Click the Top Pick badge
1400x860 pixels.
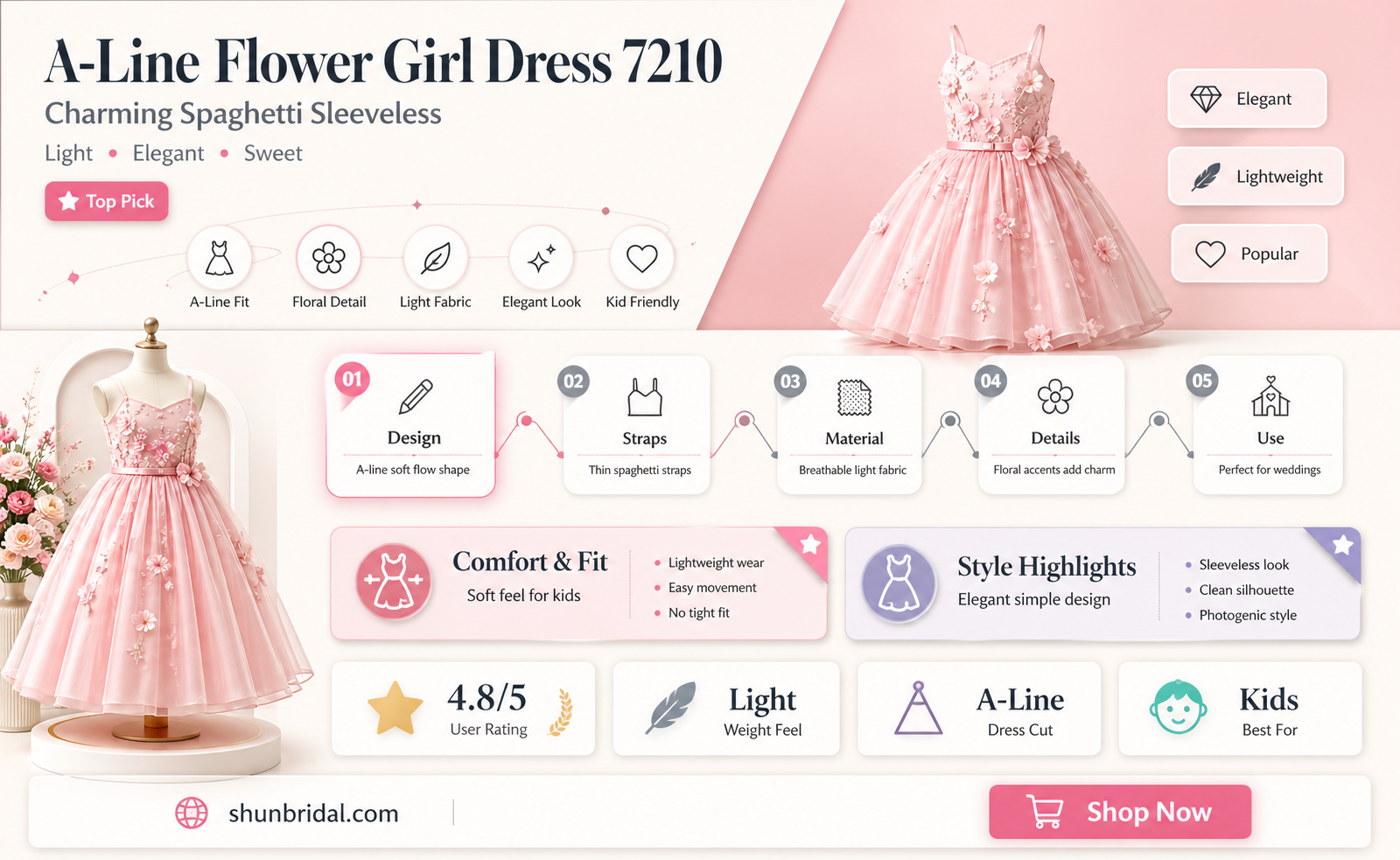pyautogui.click(x=107, y=201)
